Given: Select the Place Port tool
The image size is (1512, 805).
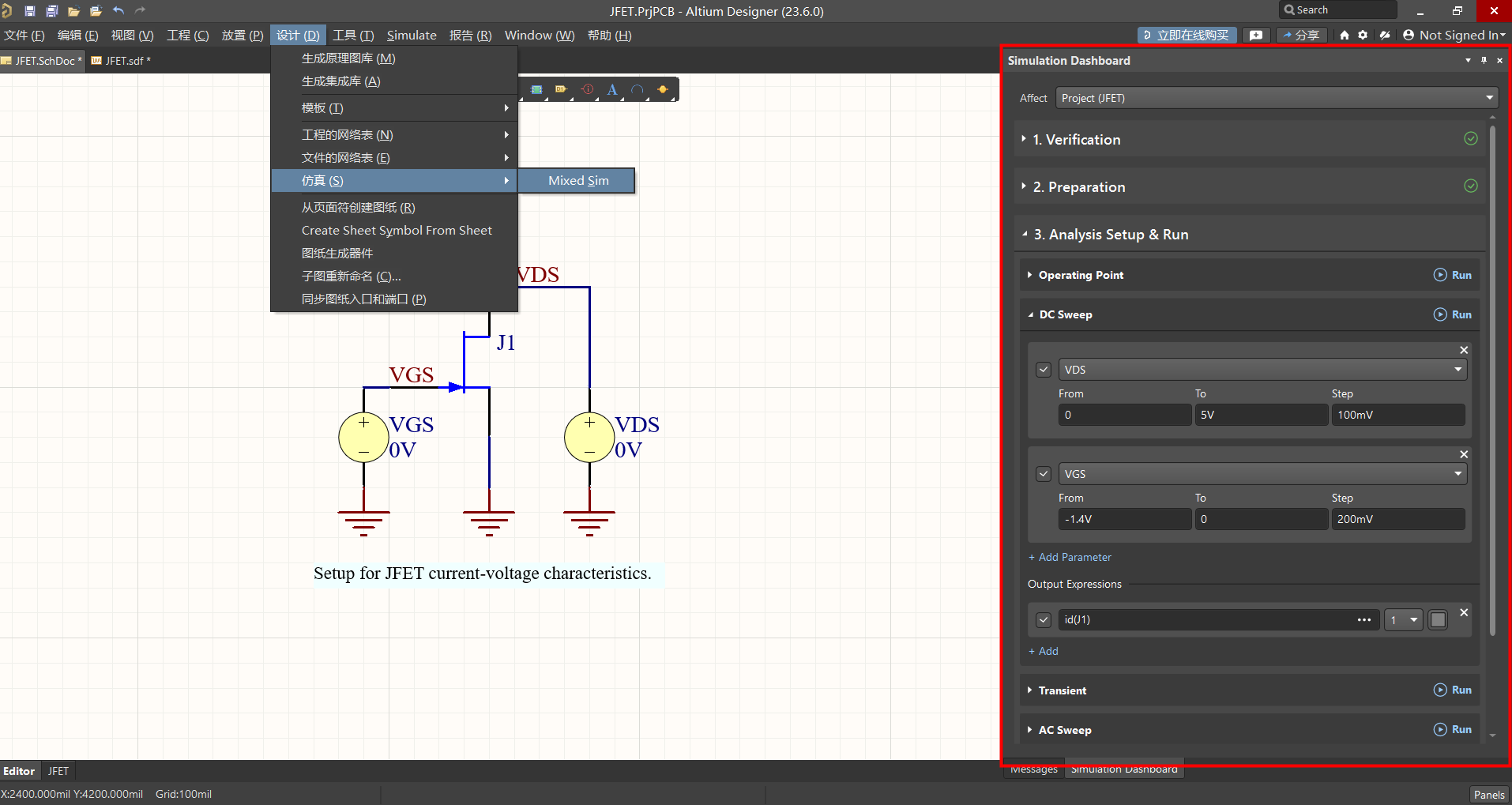Looking at the screenshot, I should [x=561, y=90].
